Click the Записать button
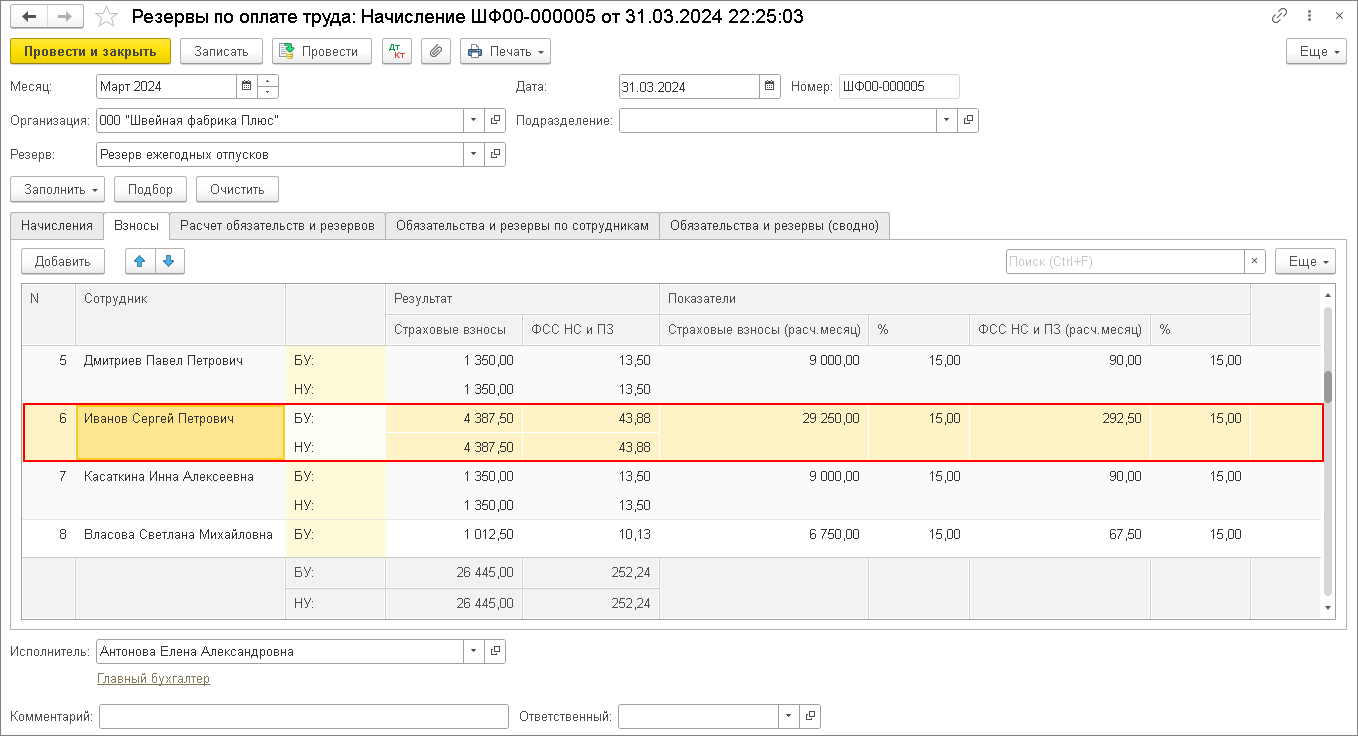The height and width of the screenshot is (736, 1358). coord(221,51)
